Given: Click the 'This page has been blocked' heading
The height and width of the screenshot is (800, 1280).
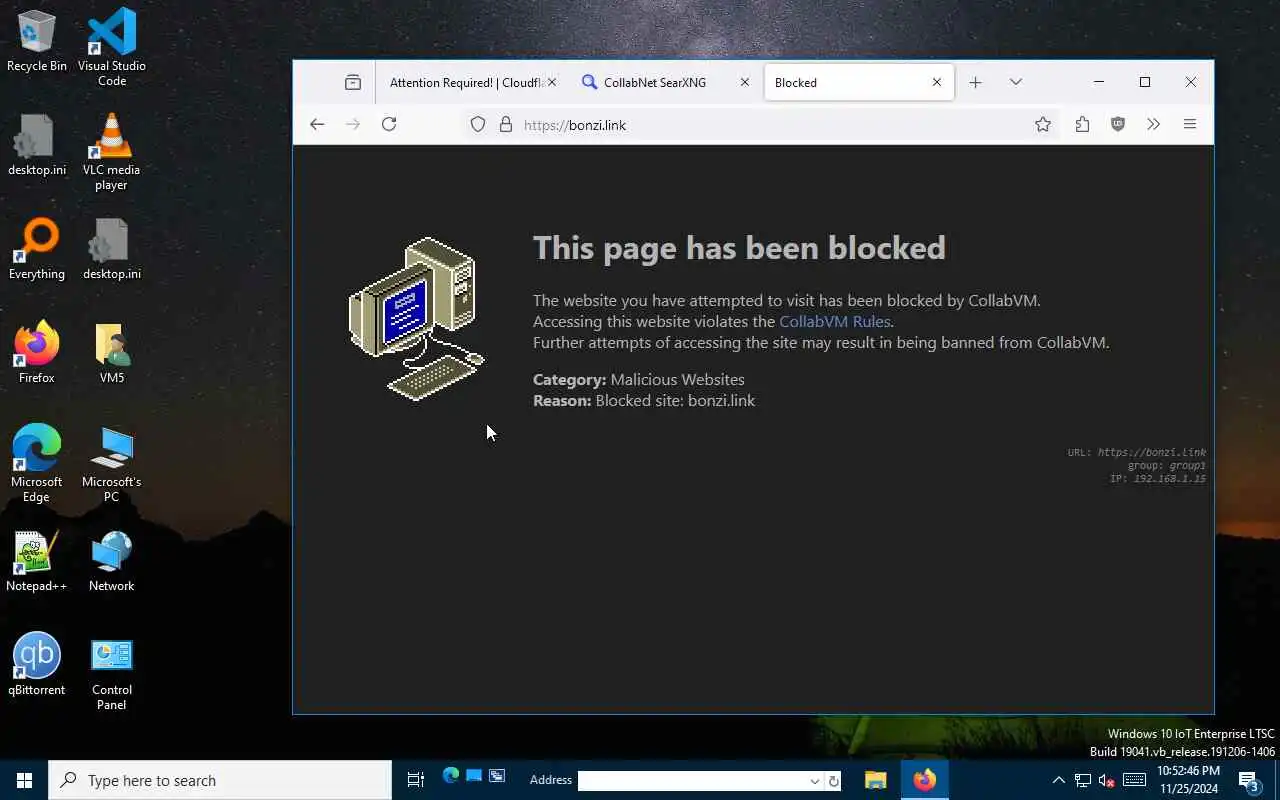Looking at the screenshot, I should point(739,248).
